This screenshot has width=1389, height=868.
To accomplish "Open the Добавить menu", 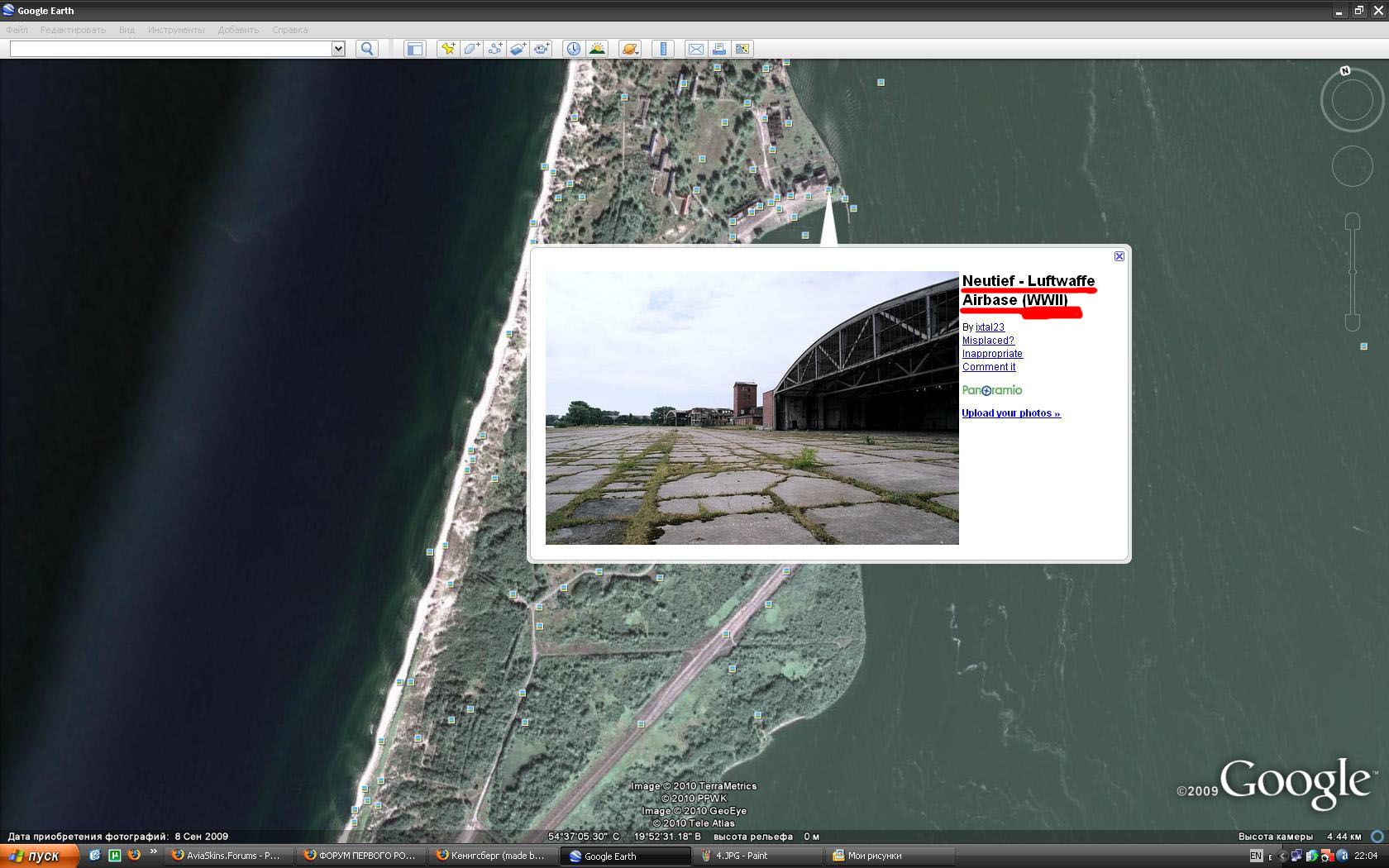I will [x=239, y=30].
